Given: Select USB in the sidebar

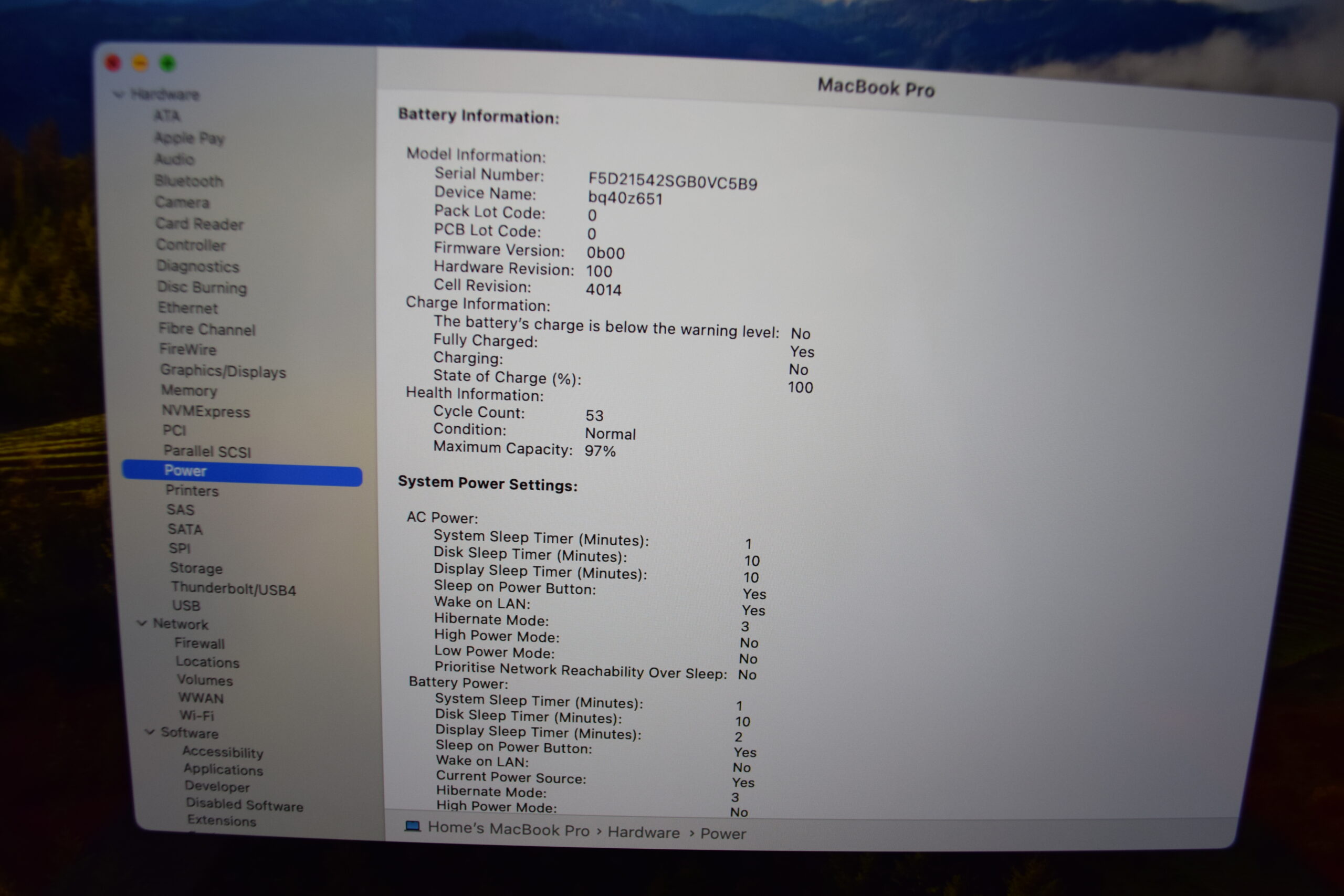Looking at the screenshot, I should [x=186, y=606].
